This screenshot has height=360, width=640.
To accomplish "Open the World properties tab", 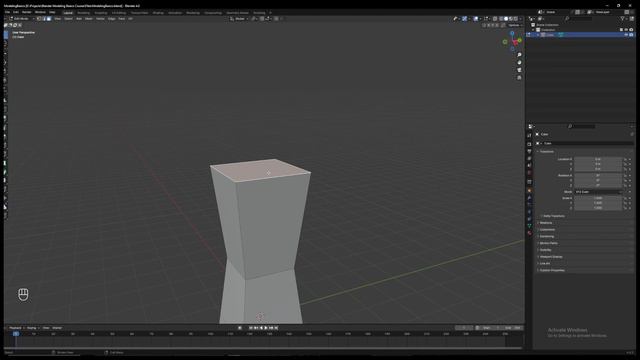I will click(529, 172).
